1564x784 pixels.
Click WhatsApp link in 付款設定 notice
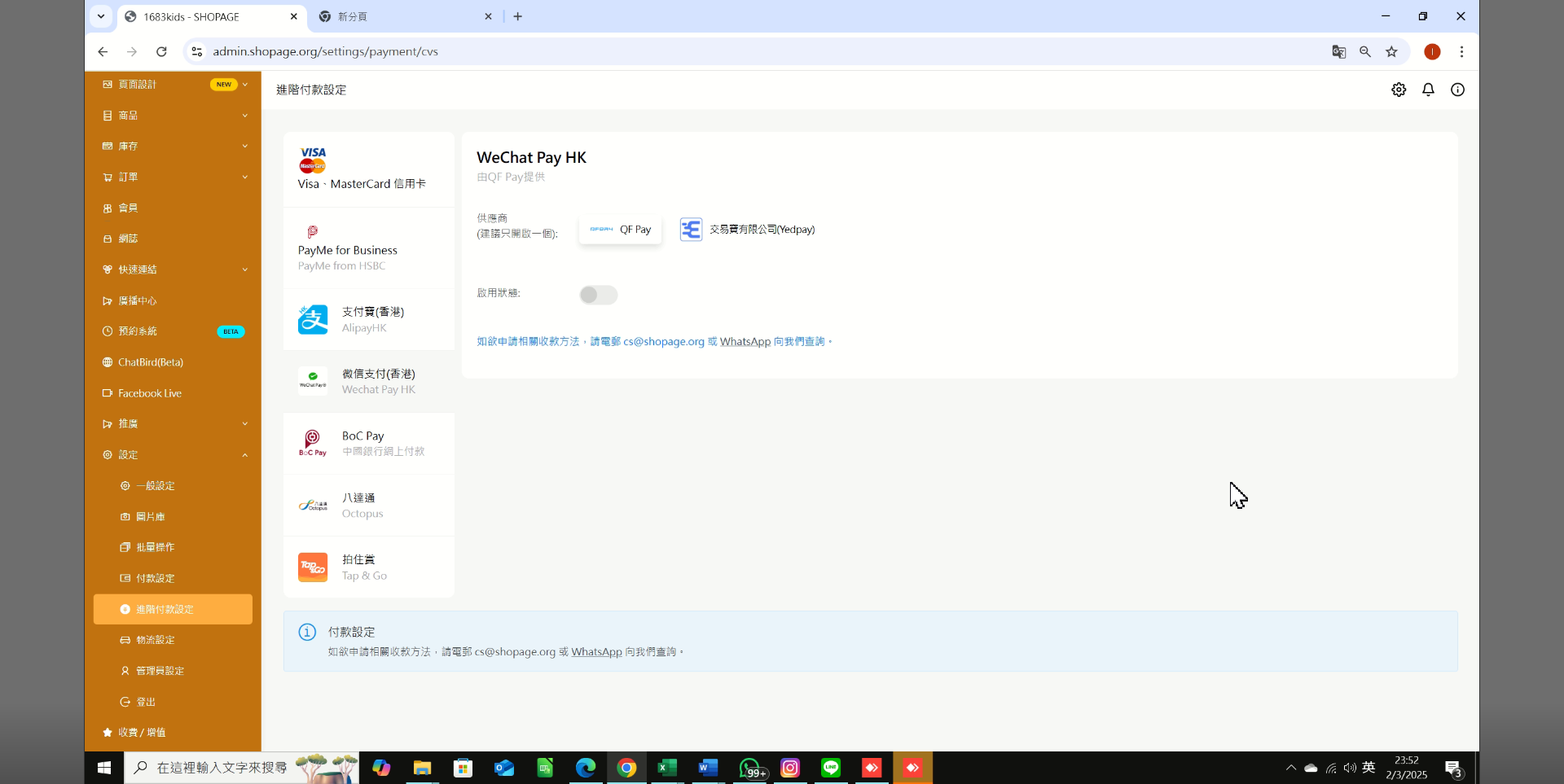[x=596, y=652]
